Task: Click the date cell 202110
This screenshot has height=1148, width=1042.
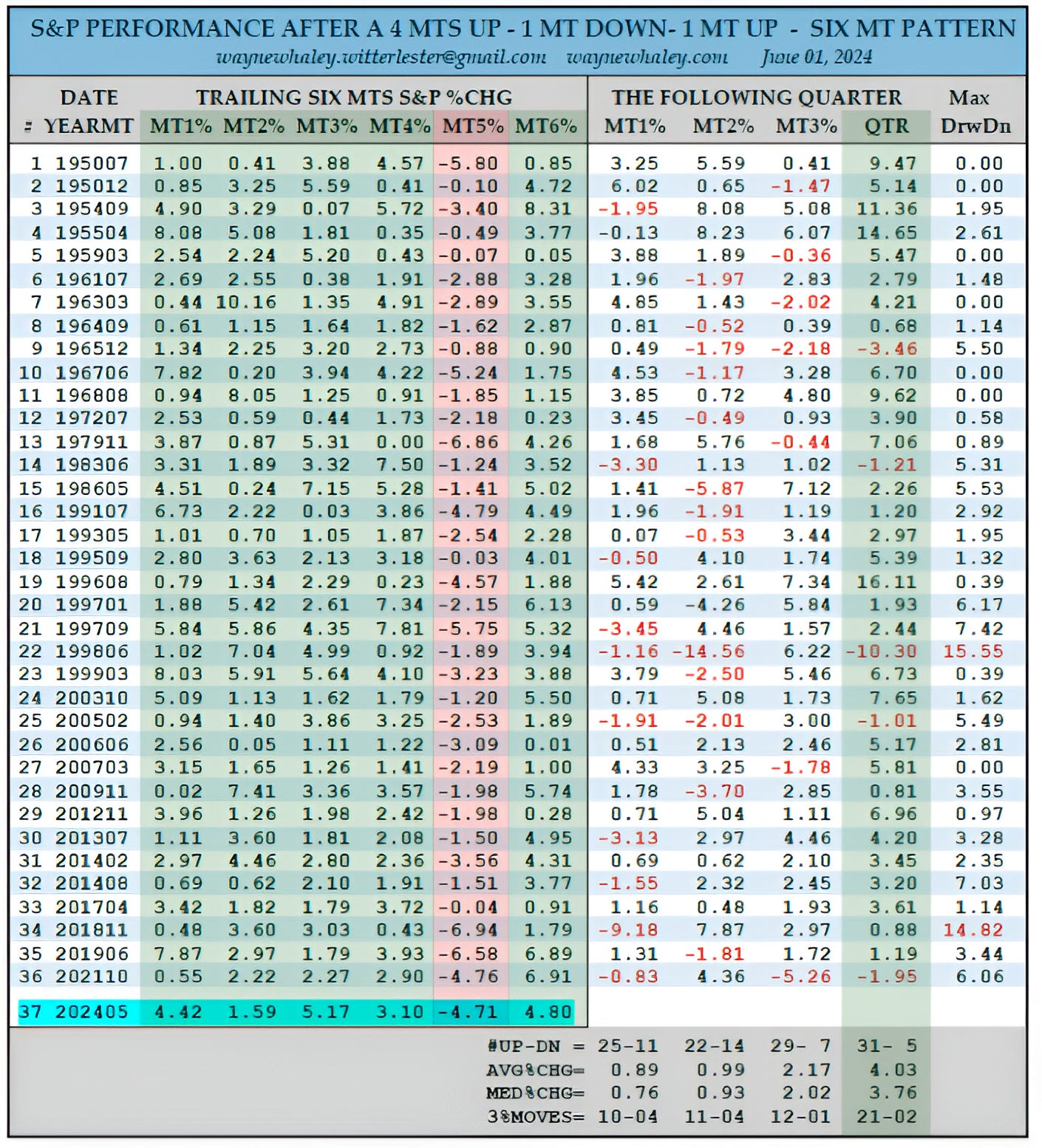Action: pyautogui.click(x=92, y=977)
